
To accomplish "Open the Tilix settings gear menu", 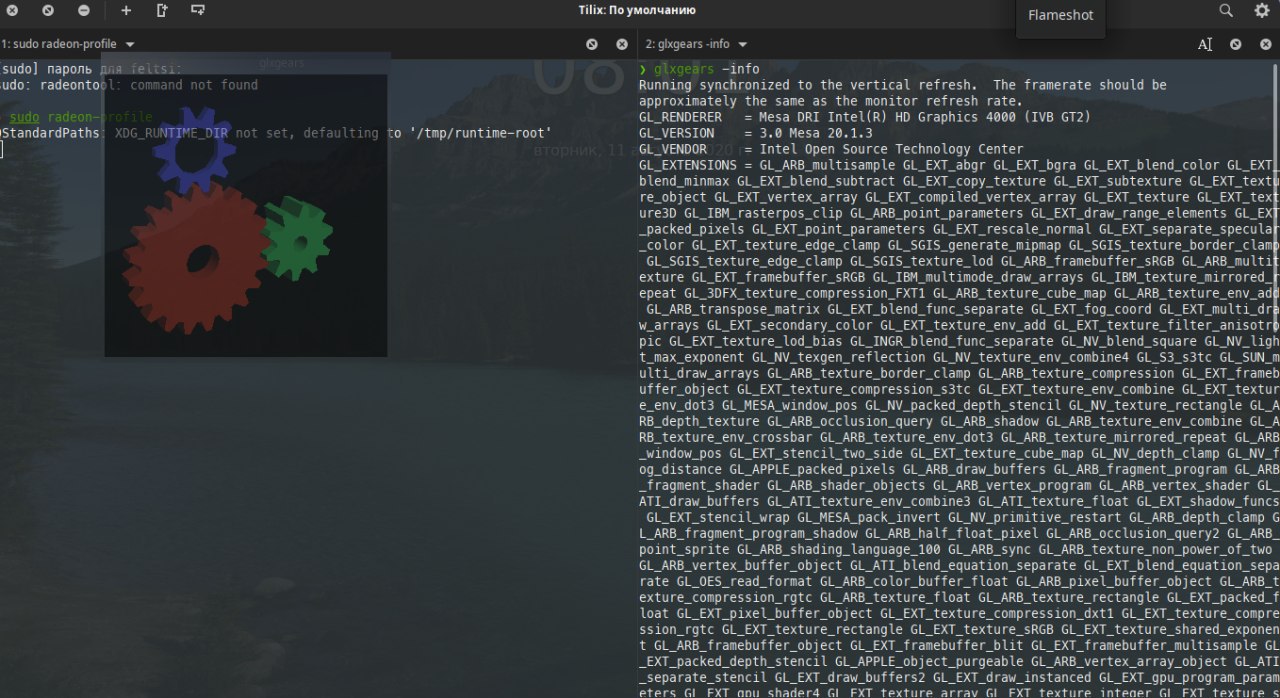I will click(x=1262, y=11).
